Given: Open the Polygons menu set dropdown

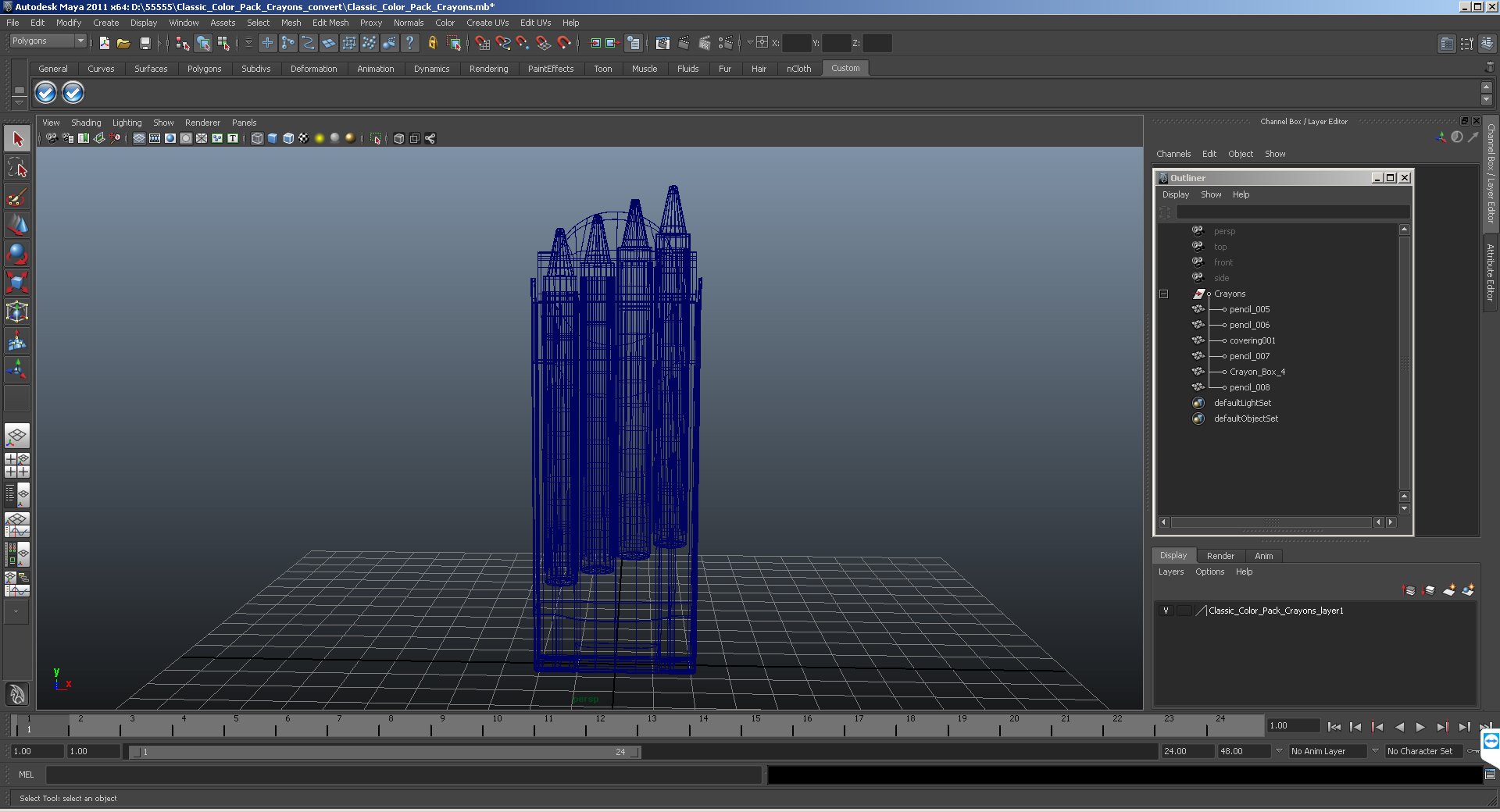Looking at the screenshot, I should pyautogui.click(x=48, y=41).
